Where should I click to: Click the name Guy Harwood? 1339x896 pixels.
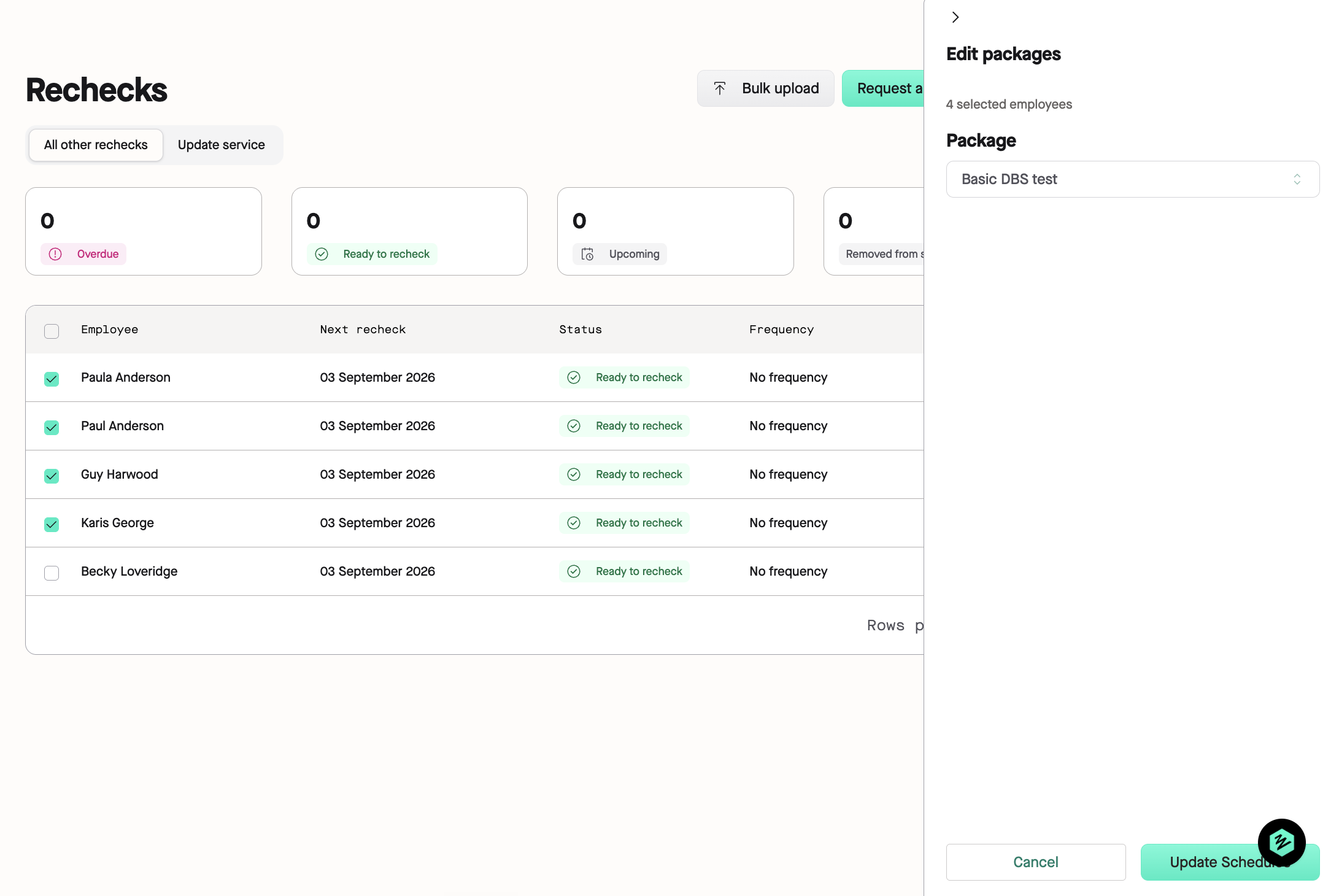pos(120,474)
